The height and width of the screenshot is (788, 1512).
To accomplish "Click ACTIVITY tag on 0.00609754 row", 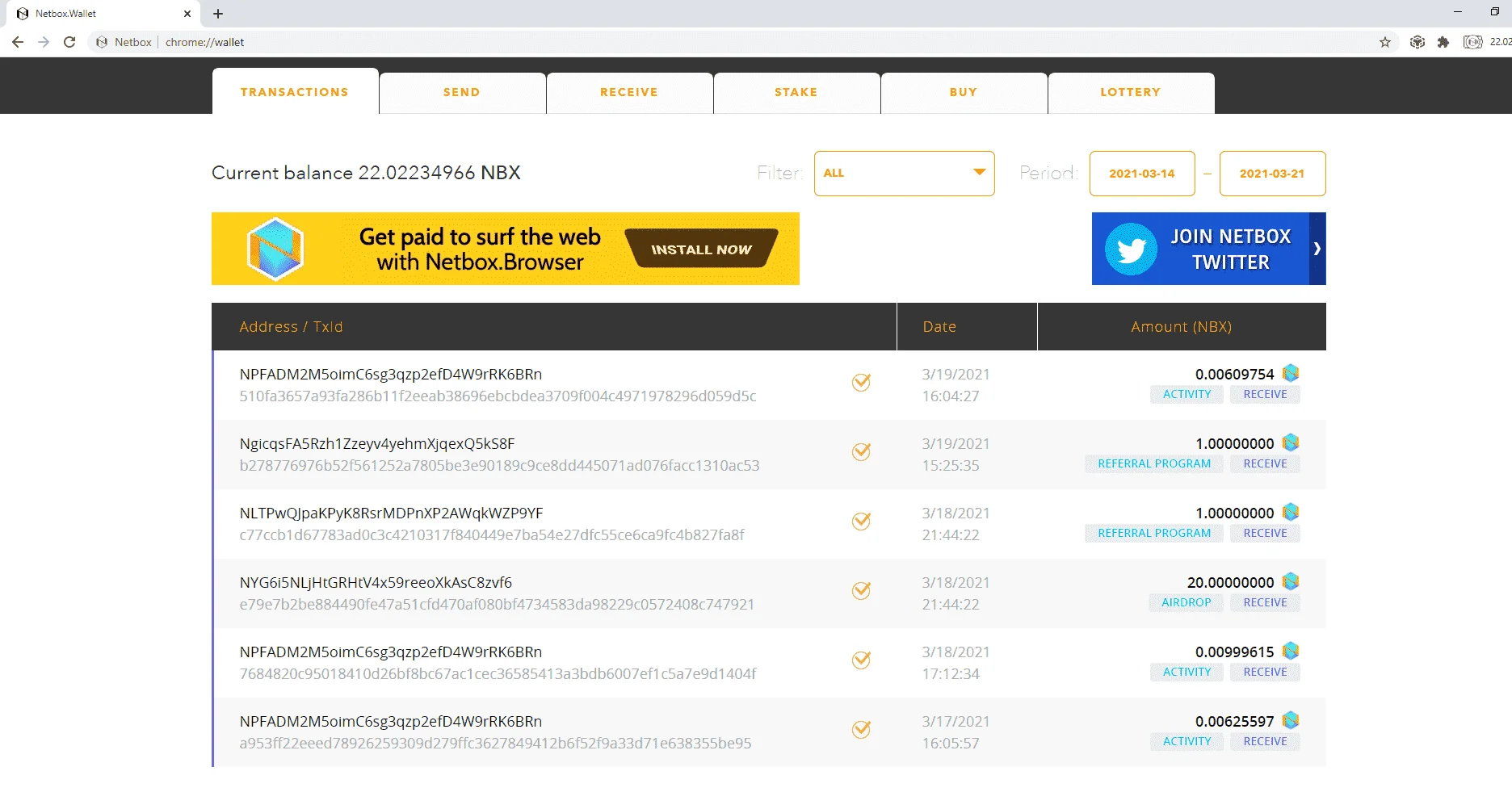I will pos(1186,394).
